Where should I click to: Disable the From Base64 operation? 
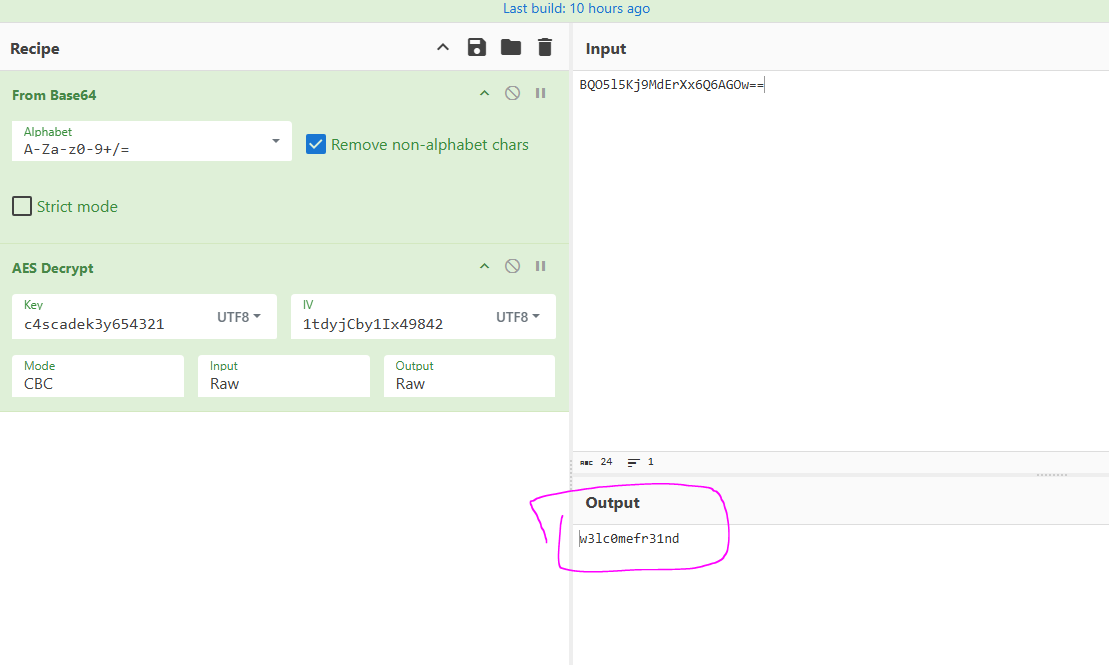[x=512, y=93]
